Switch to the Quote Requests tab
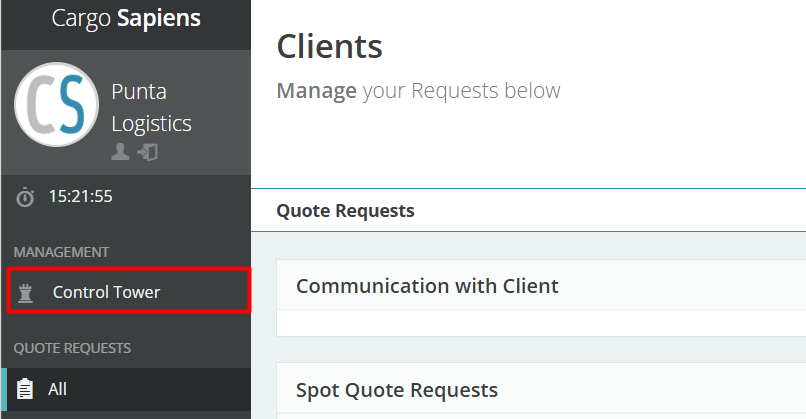The width and height of the screenshot is (806, 419). point(345,211)
